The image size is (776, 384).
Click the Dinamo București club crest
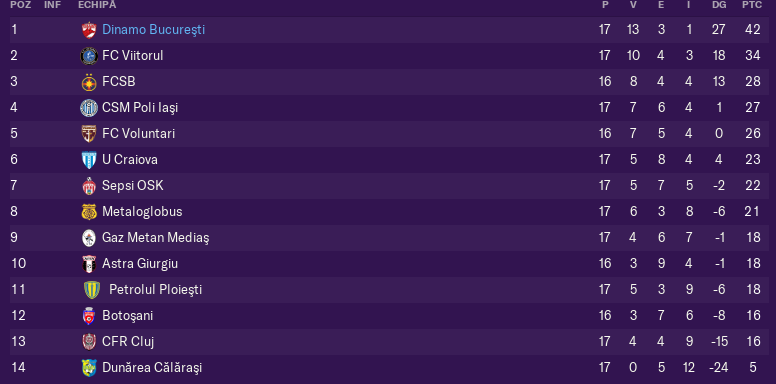click(89, 30)
